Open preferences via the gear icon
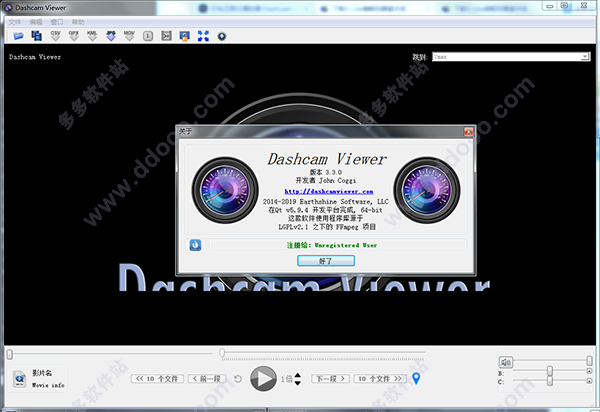The height and width of the screenshot is (412, 600). (222, 36)
